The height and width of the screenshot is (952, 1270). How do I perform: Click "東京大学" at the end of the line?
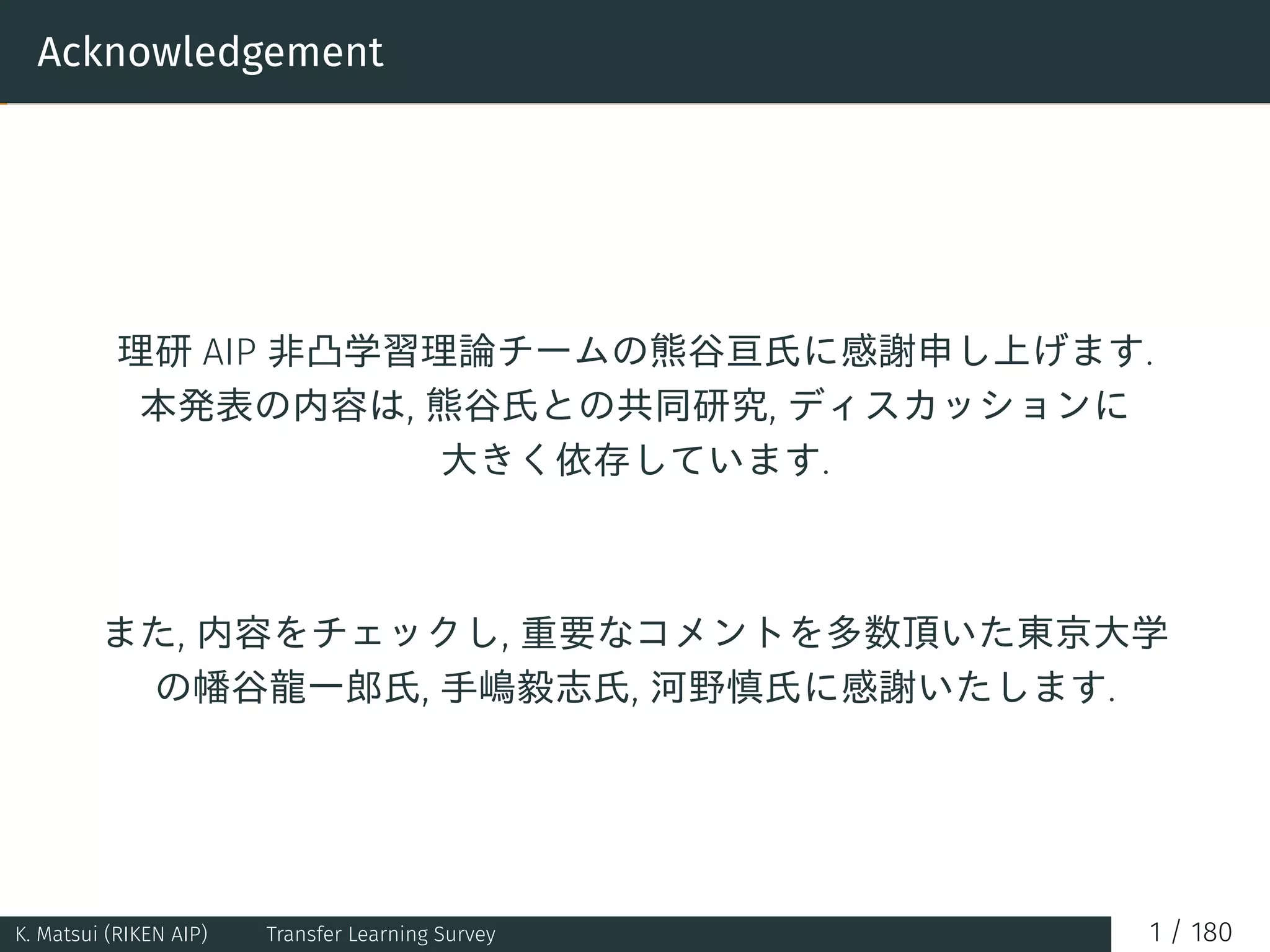1093,633
